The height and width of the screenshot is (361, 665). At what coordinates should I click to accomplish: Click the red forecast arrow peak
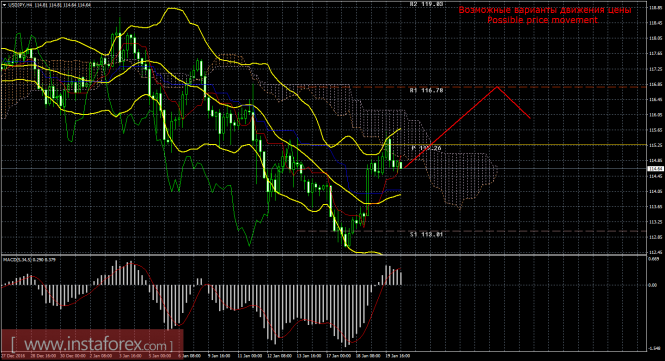[x=497, y=87]
